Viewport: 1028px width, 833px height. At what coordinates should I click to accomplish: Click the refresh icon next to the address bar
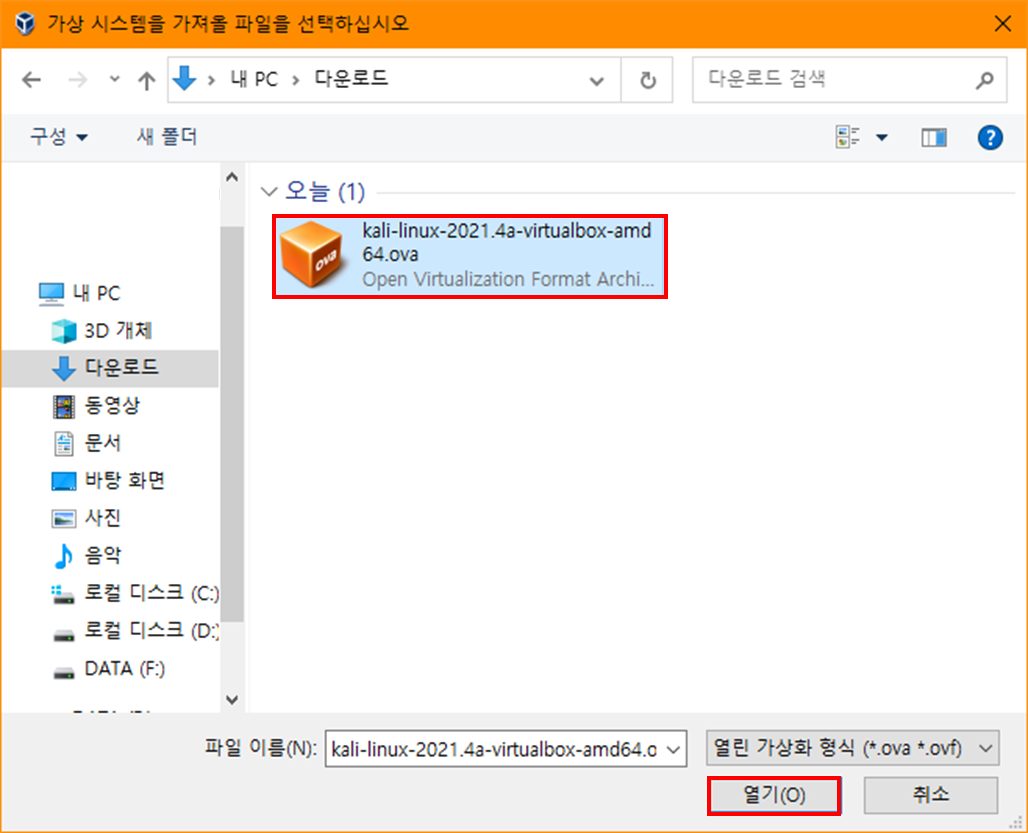[647, 80]
